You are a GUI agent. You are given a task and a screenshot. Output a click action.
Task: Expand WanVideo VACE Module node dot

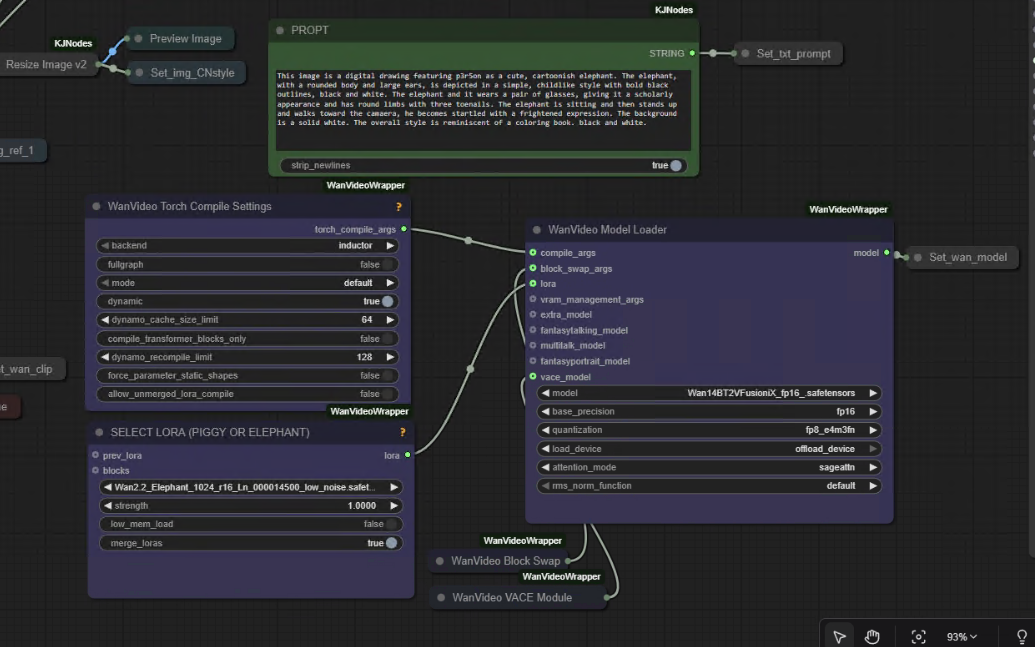441,597
